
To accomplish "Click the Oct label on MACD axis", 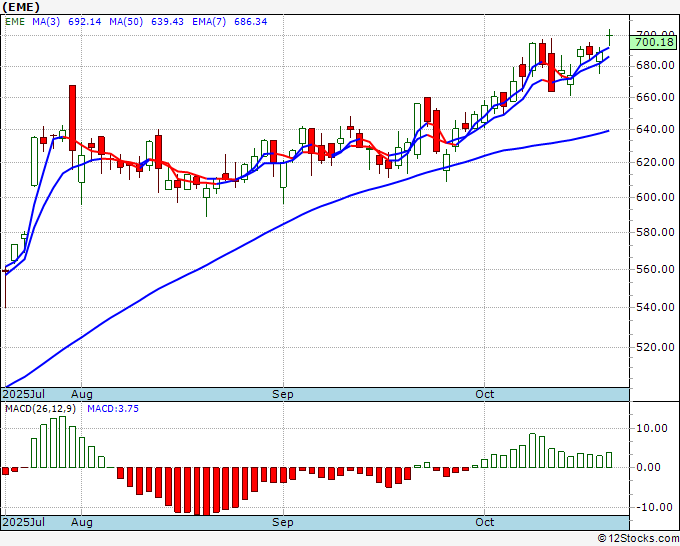I will pyautogui.click(x=484, y=522).
